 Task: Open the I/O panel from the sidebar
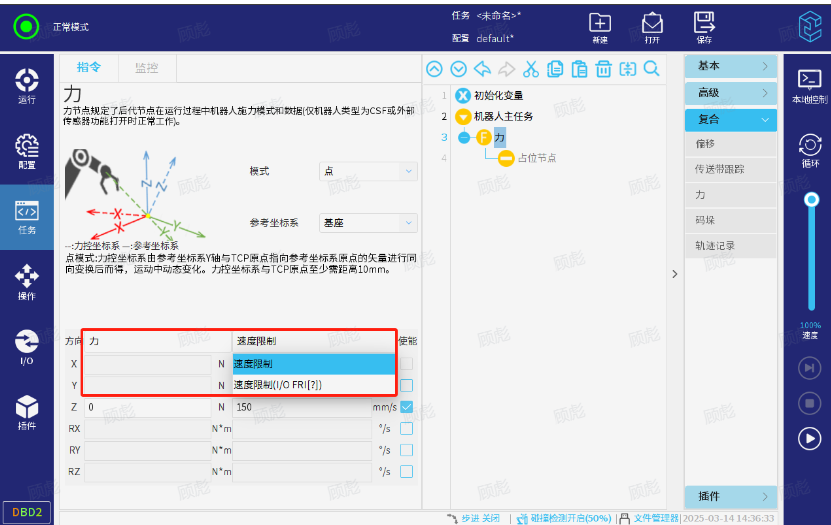point(28,346)
